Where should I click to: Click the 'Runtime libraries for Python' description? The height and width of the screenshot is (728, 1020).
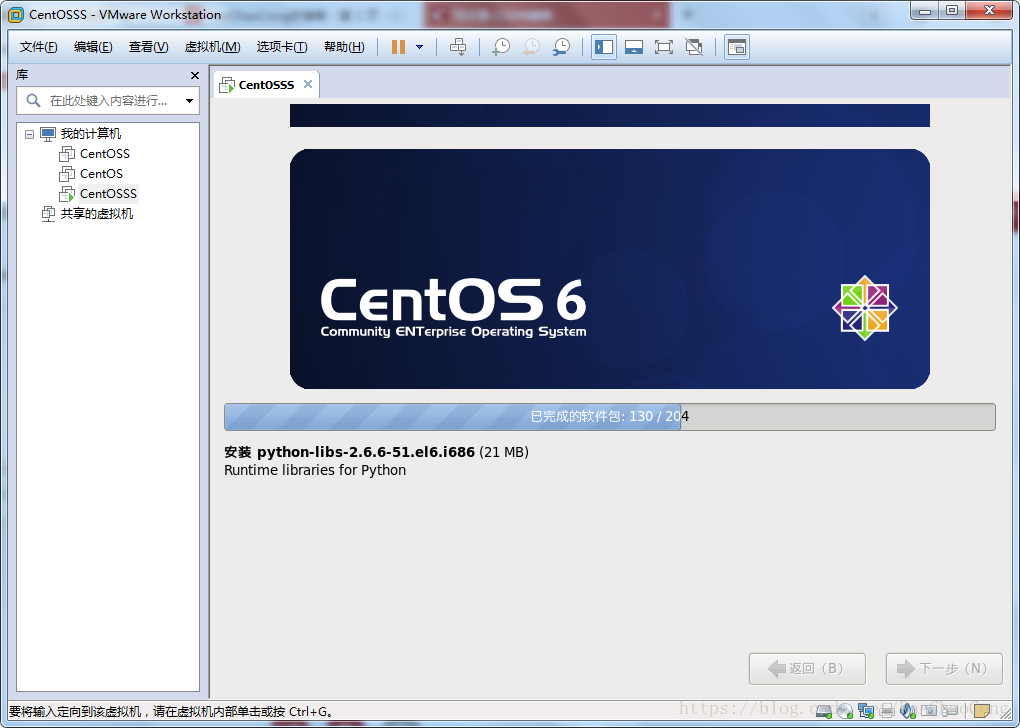(x=315, y=470)
